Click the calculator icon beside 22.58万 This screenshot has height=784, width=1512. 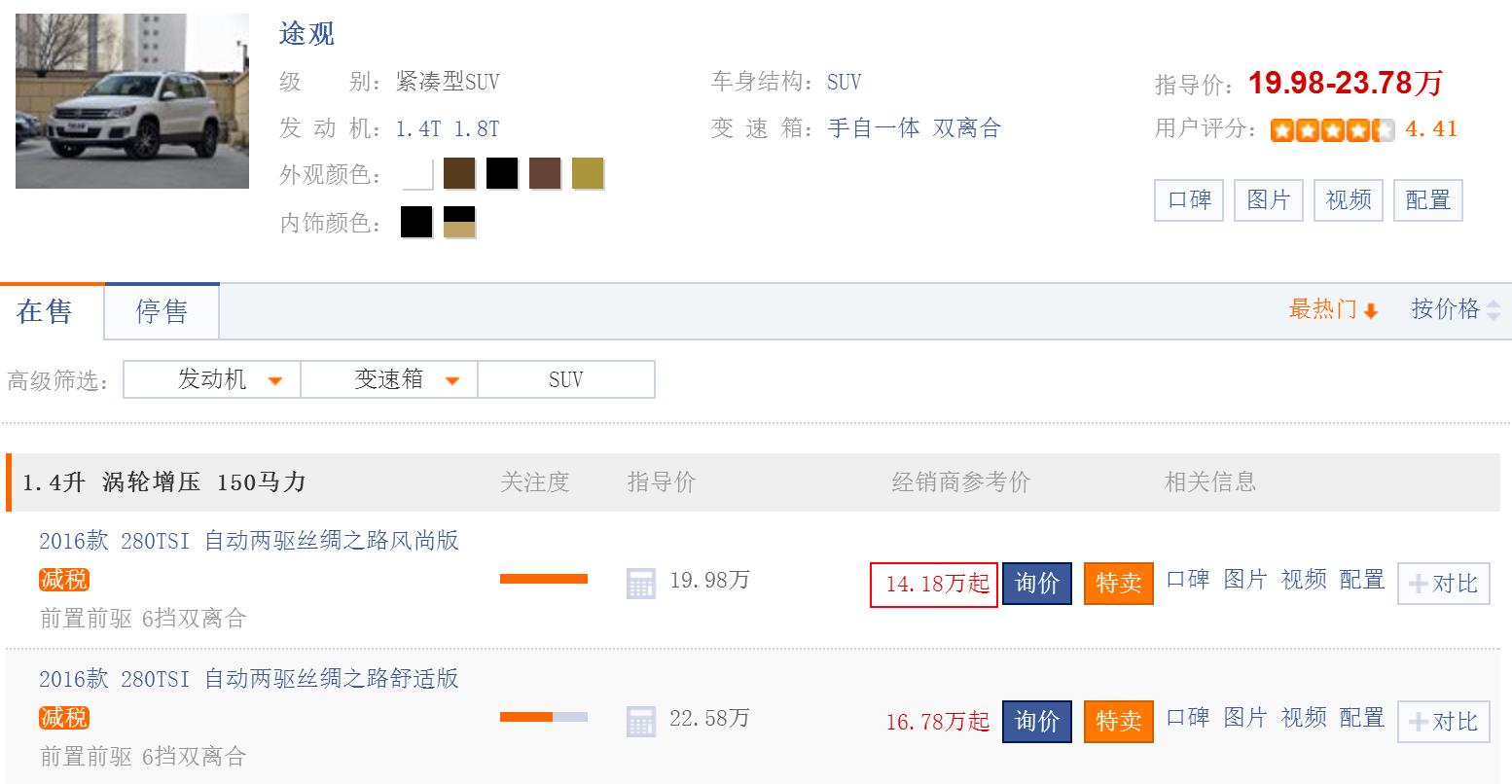640,722
